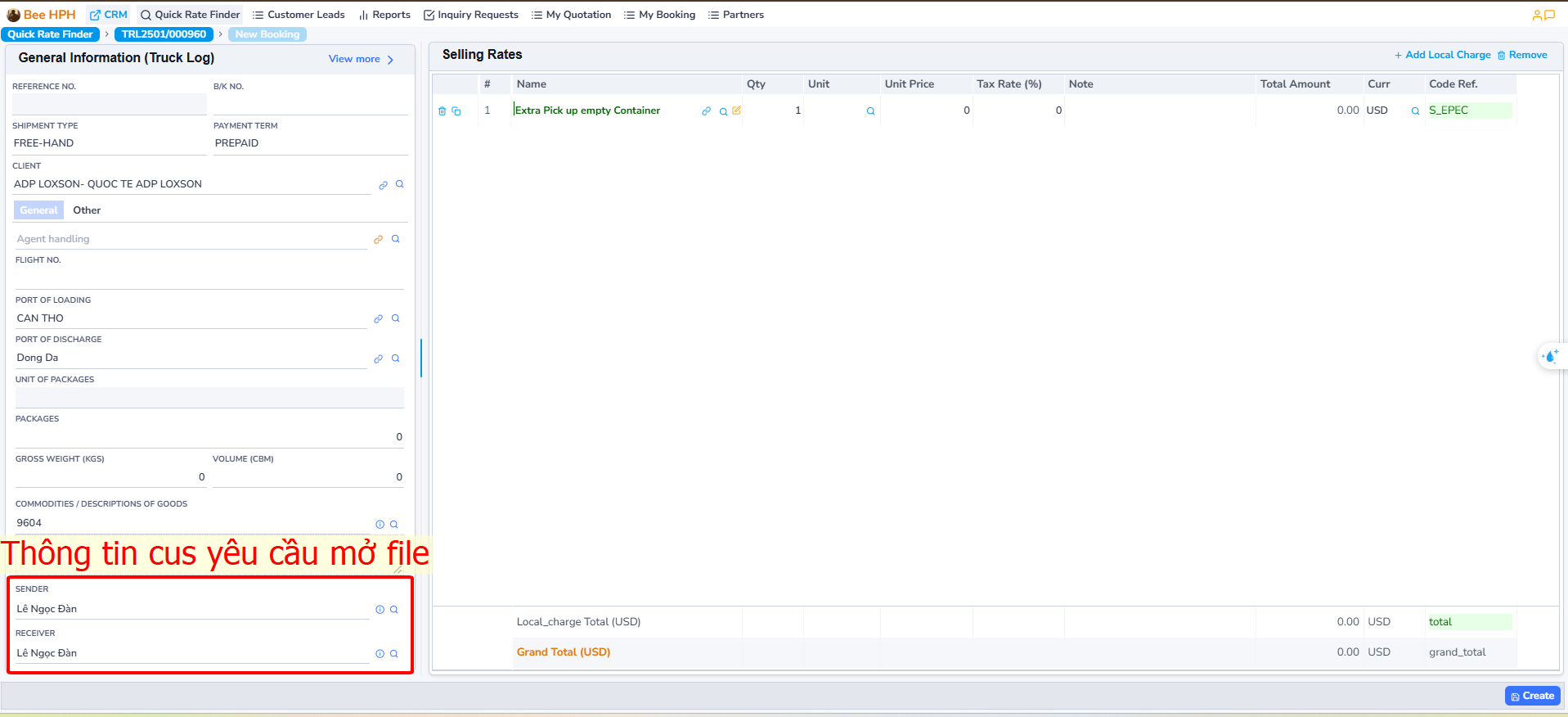
Task: Open the Client link icon
Action: coord(383,185)
